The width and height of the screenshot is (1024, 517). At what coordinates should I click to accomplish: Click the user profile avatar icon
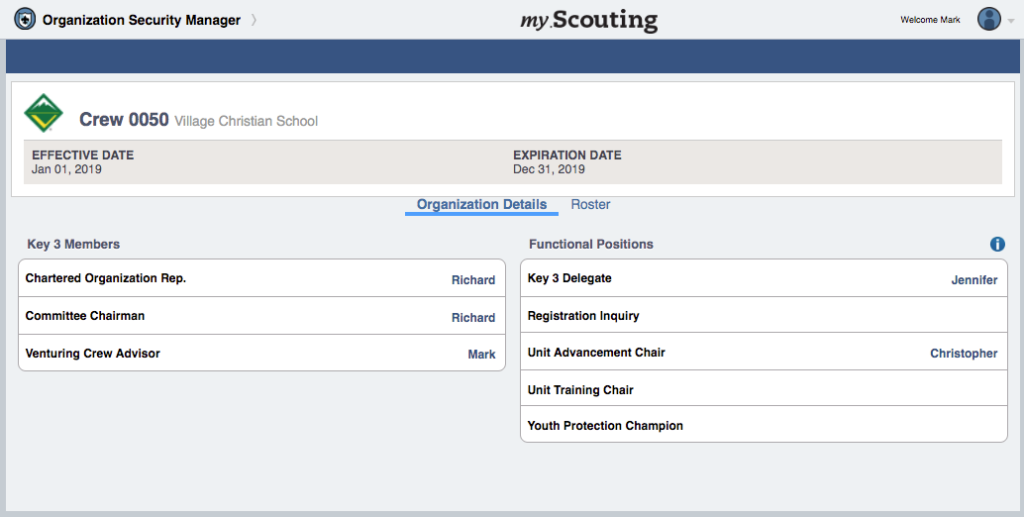989,20
